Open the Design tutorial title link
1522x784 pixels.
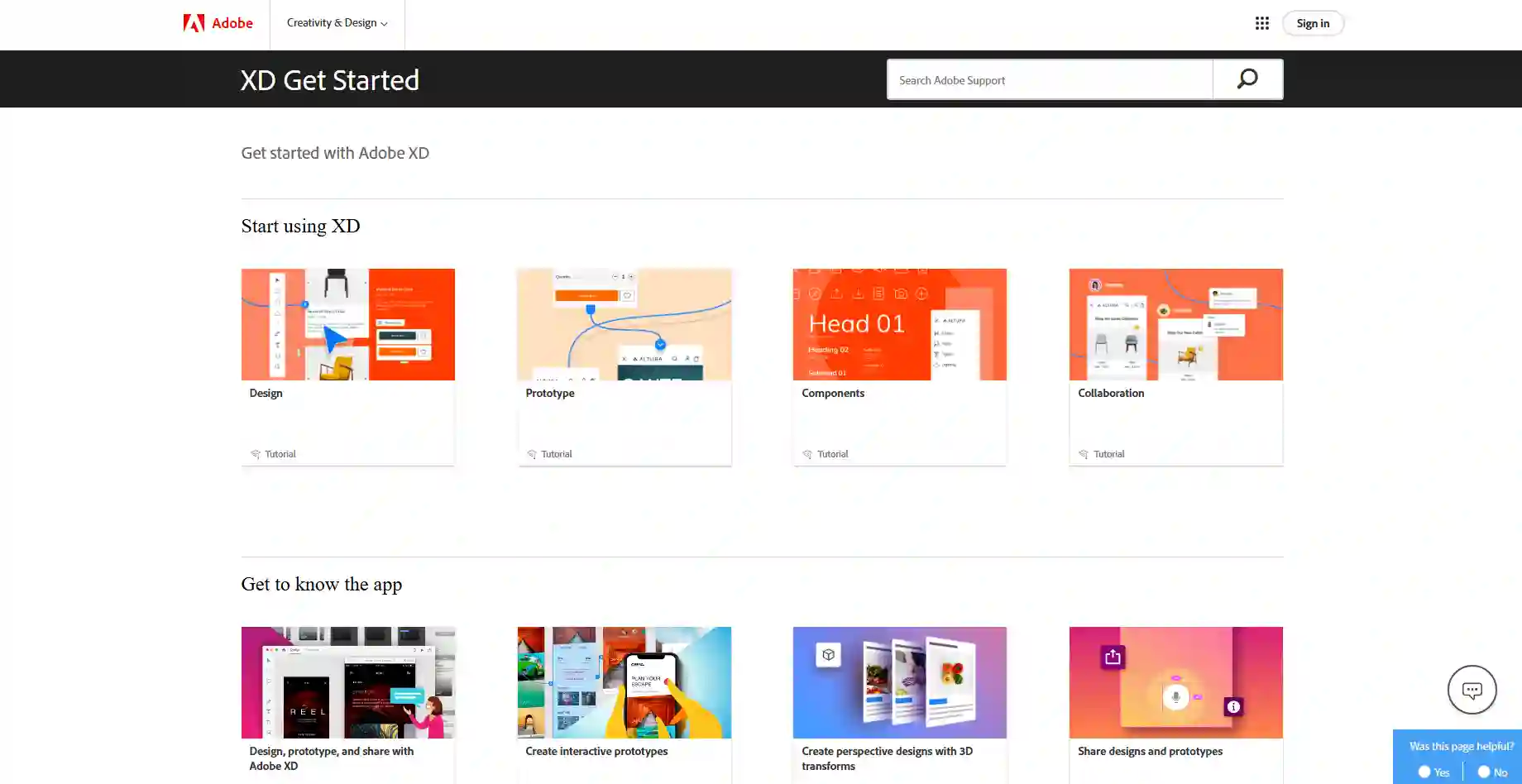pos(266,394)
